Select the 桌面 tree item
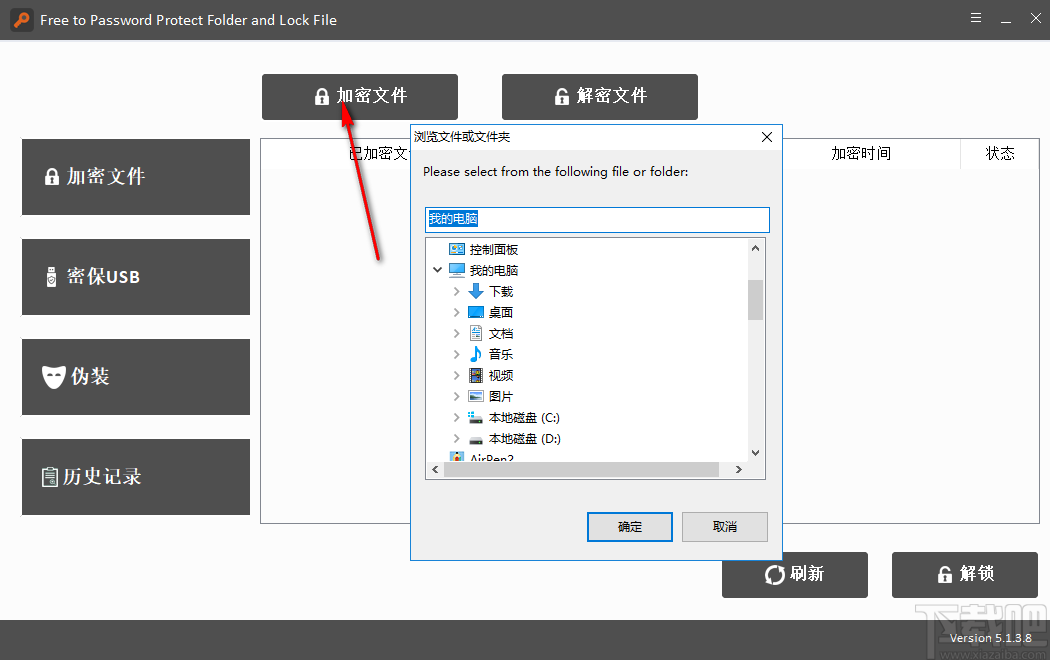This screenshot has width=1050, height=660. (x=501, y=312)
